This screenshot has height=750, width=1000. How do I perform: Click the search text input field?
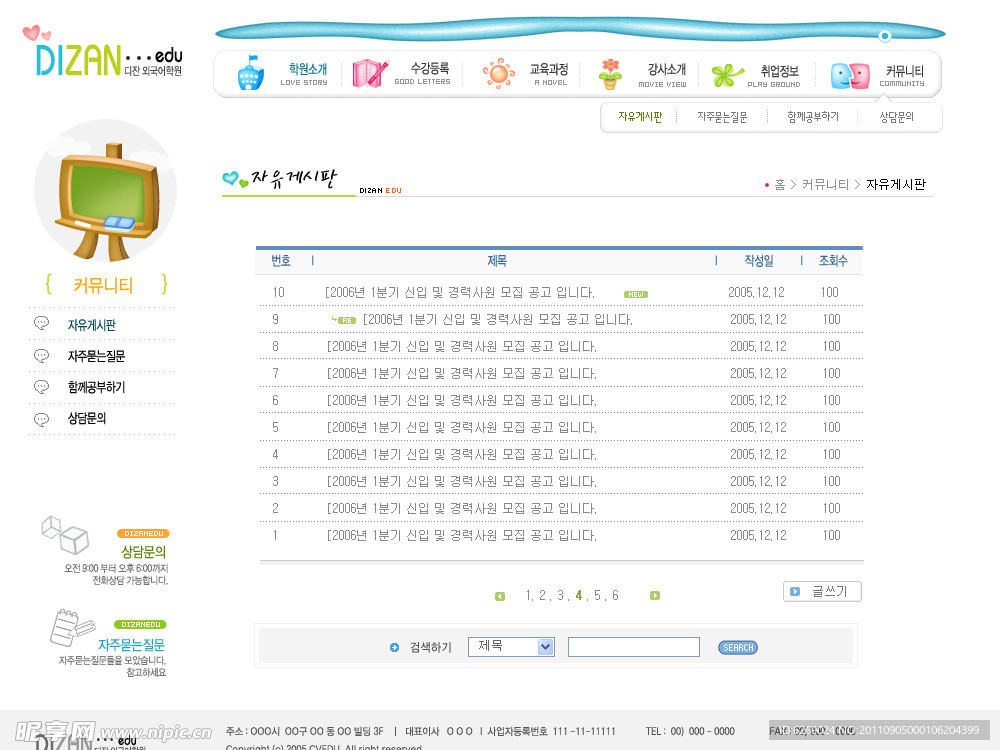[x=633, y=647]
